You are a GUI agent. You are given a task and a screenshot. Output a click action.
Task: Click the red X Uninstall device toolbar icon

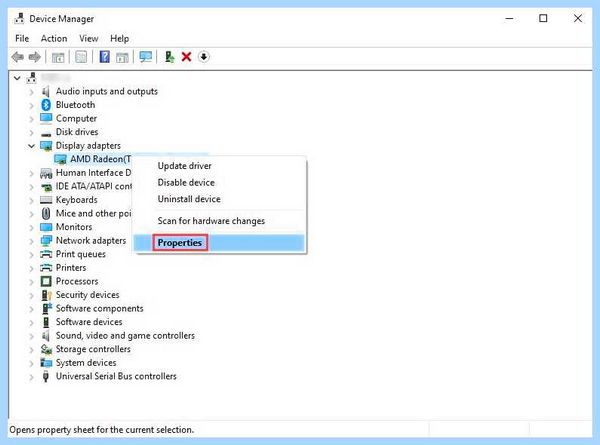[x=186, y=57]
